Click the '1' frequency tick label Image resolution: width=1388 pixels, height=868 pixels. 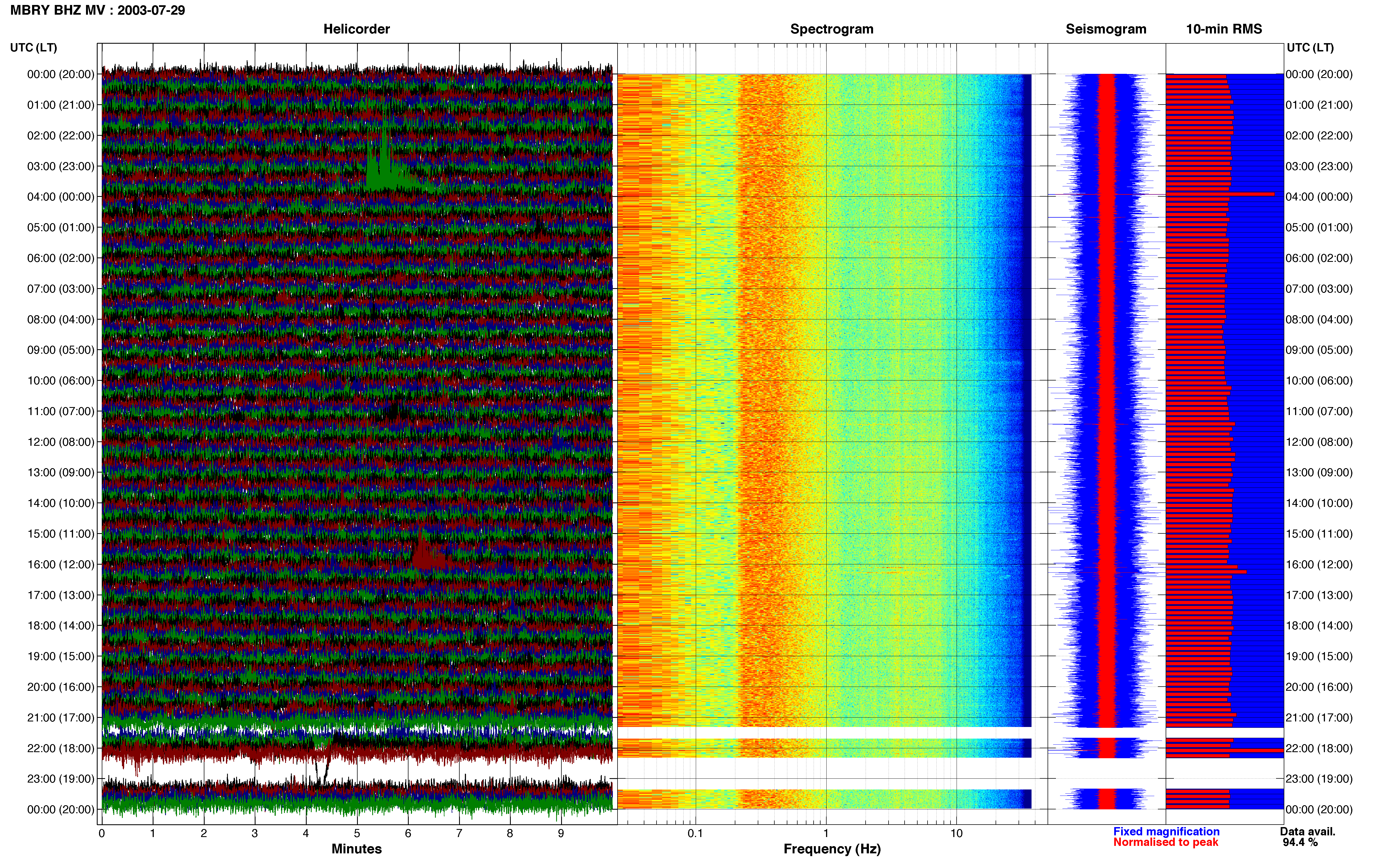(x=826, y=833)
